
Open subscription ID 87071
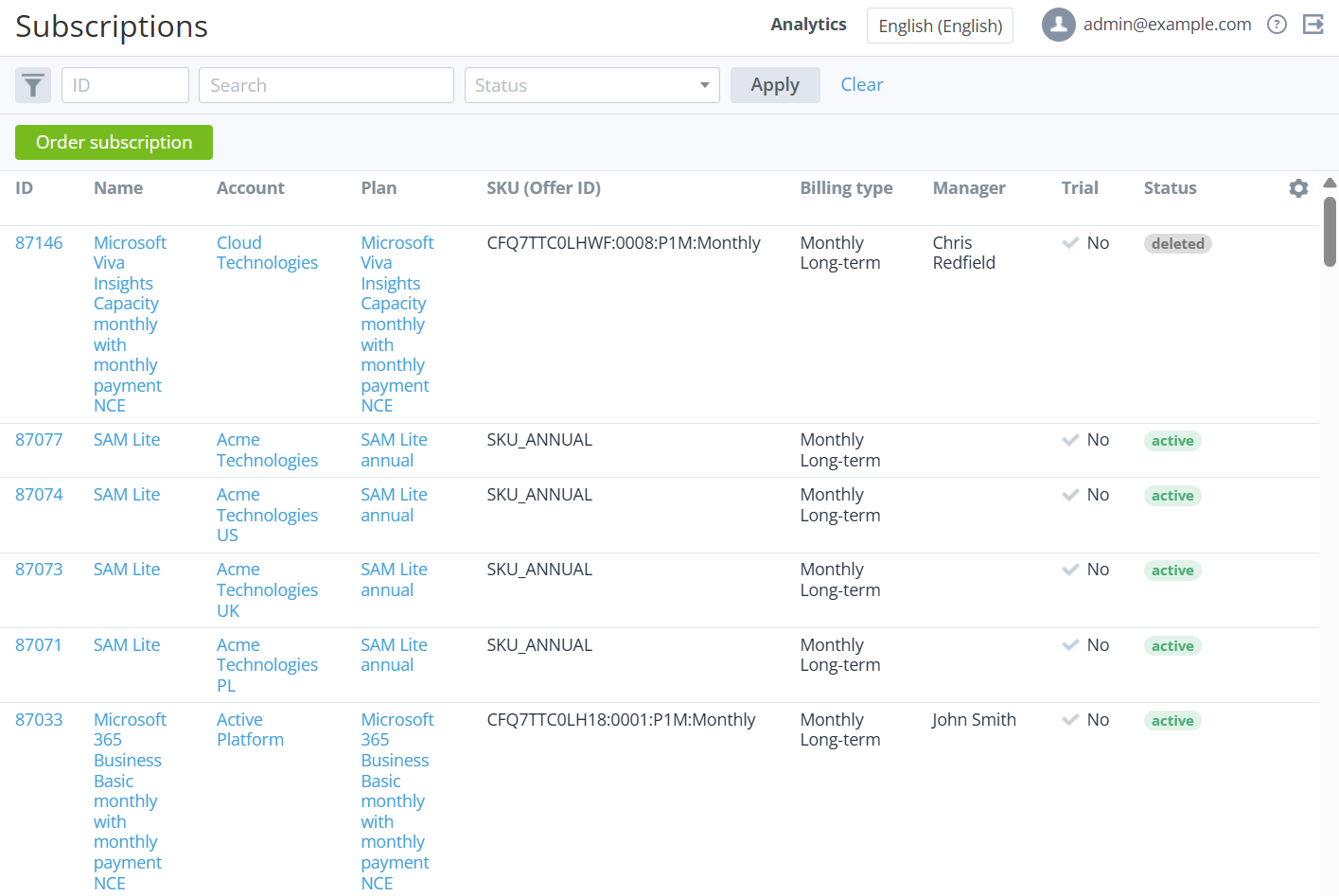[x=39, y=645]
